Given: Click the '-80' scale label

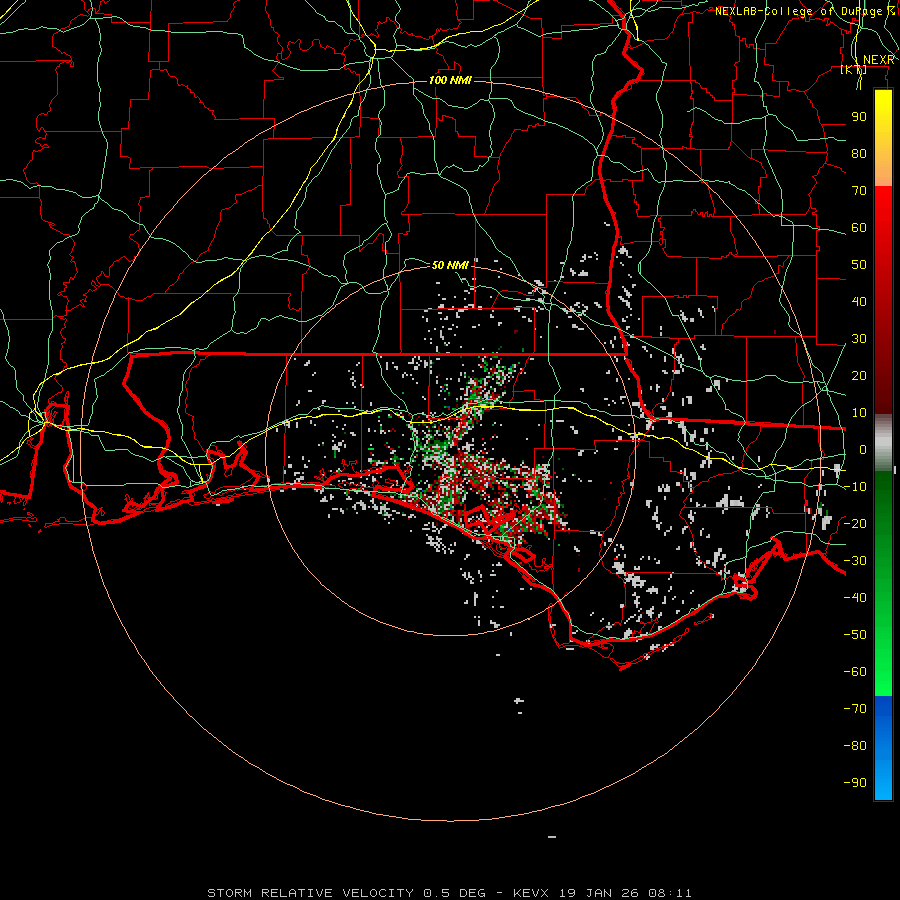Looking at the screenshot, I should coord(855,746).
